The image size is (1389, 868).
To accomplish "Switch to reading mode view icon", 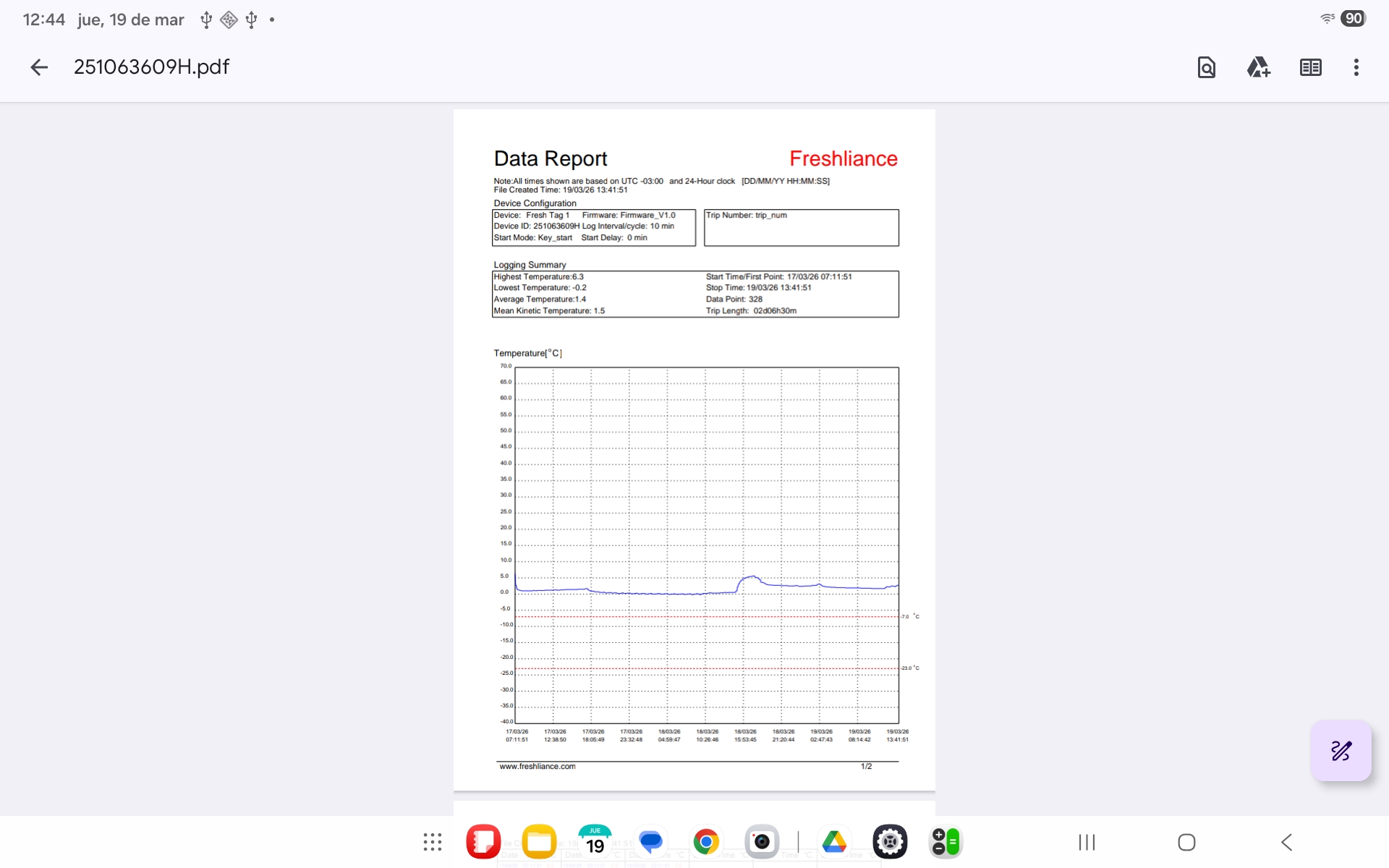I will point(1310,67).
